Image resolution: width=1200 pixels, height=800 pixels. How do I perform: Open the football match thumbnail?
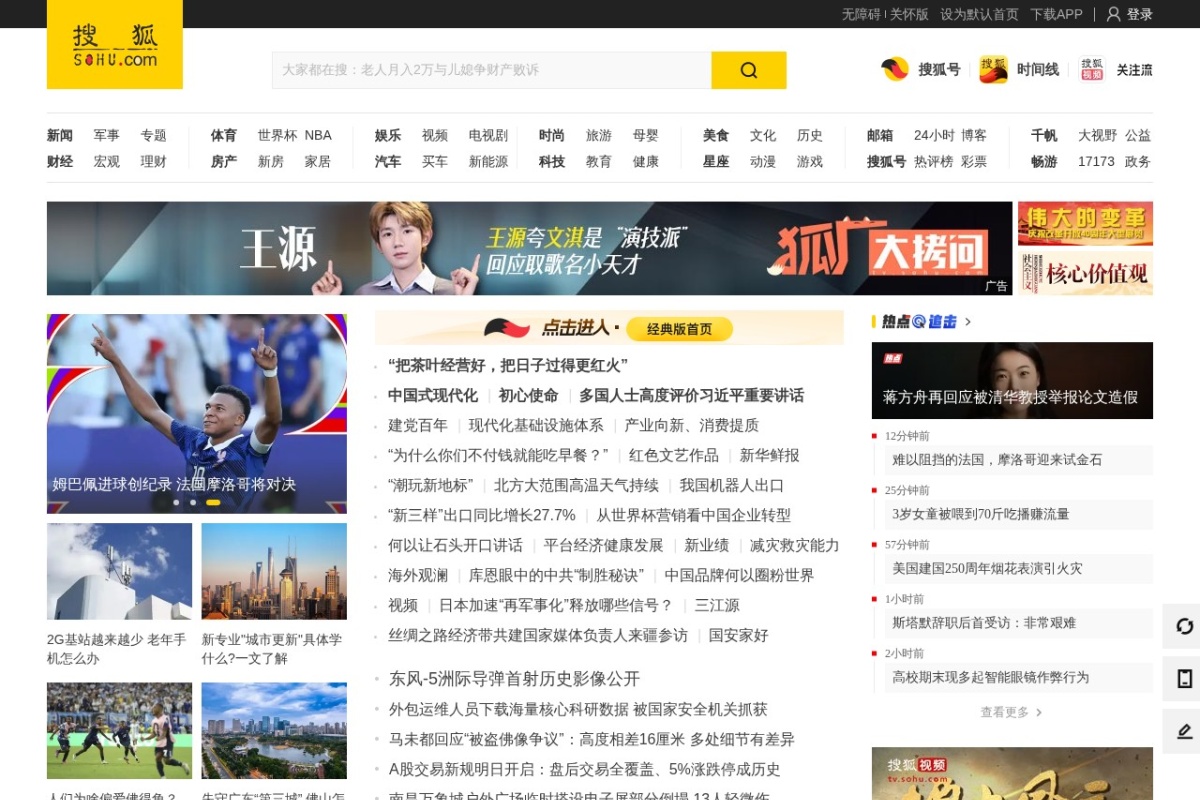pyautogui.click(x=119, y=731)
